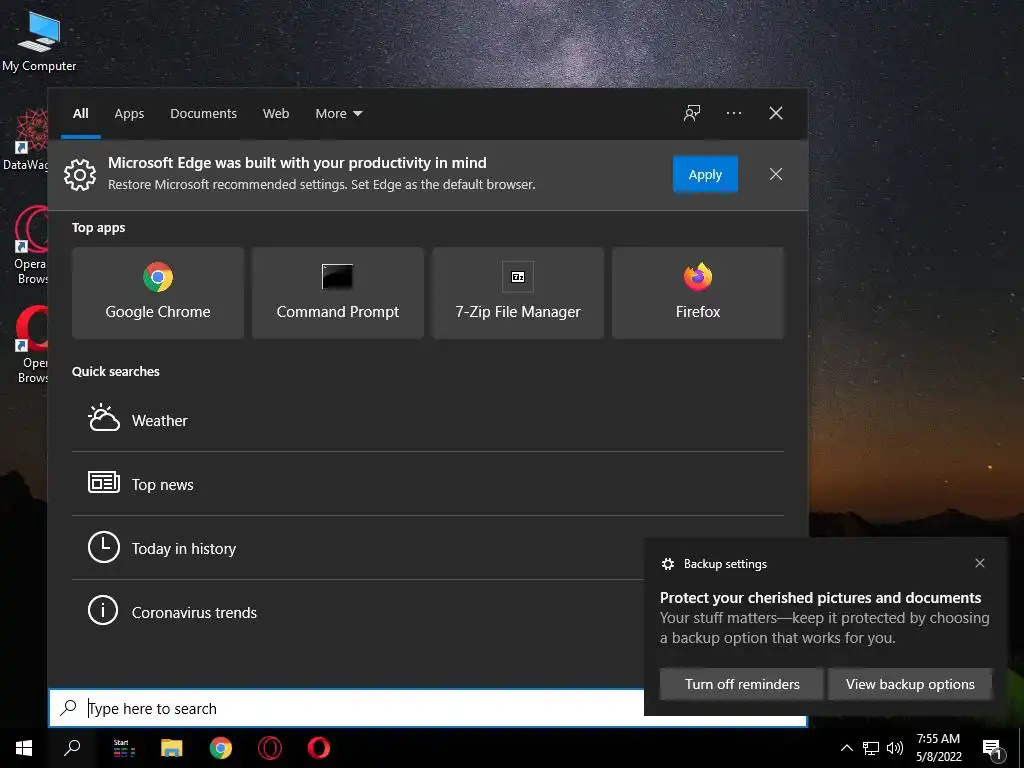Apply recommended Microsoft Edge settings

click(x=705, y=174)
